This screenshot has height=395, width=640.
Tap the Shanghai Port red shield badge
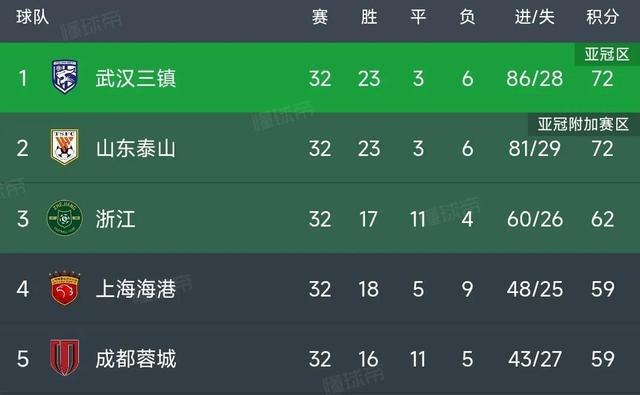coord(64,288)
